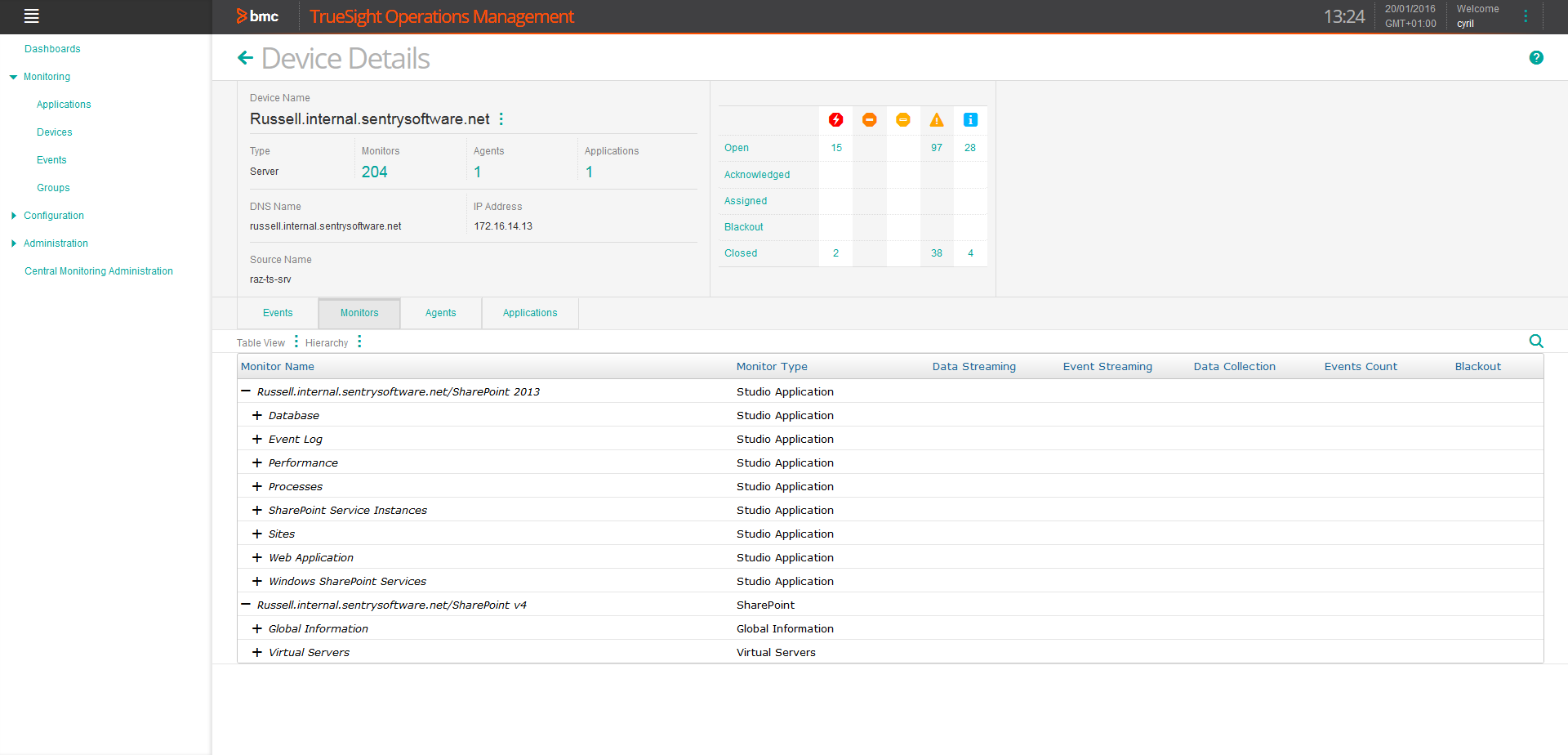Switch to the Events tab

(x=278, y=313)
